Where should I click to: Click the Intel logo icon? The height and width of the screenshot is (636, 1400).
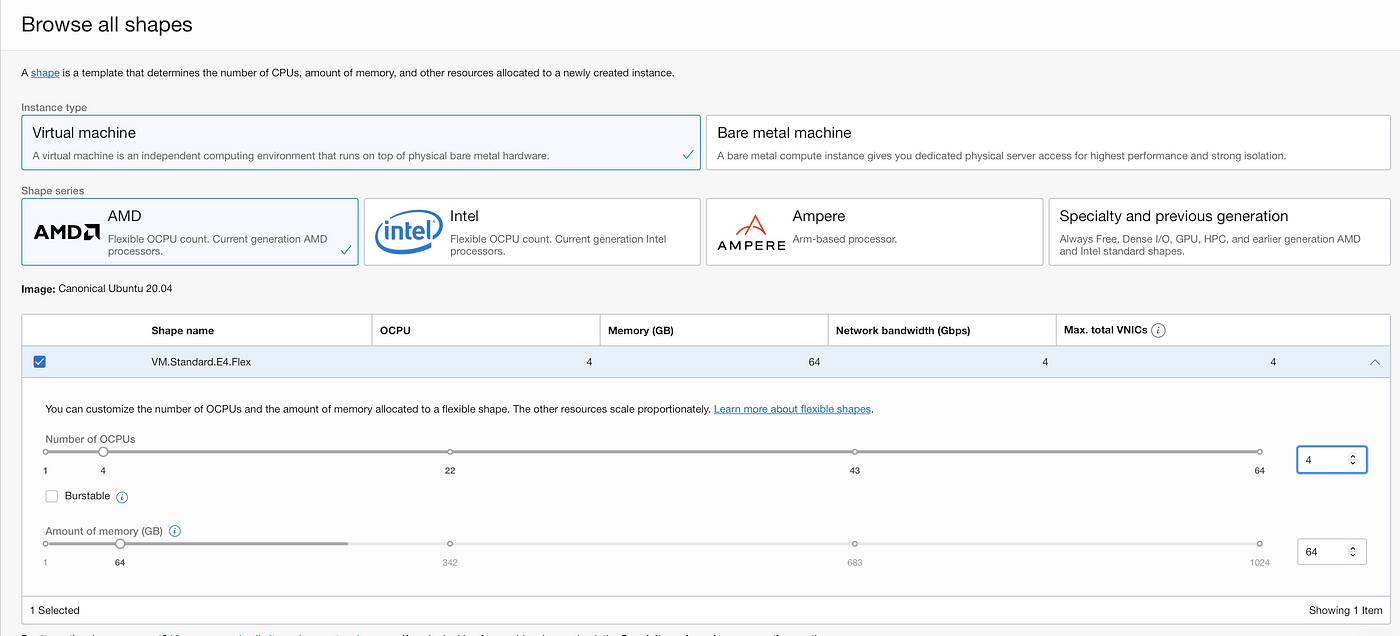[407, 232]
